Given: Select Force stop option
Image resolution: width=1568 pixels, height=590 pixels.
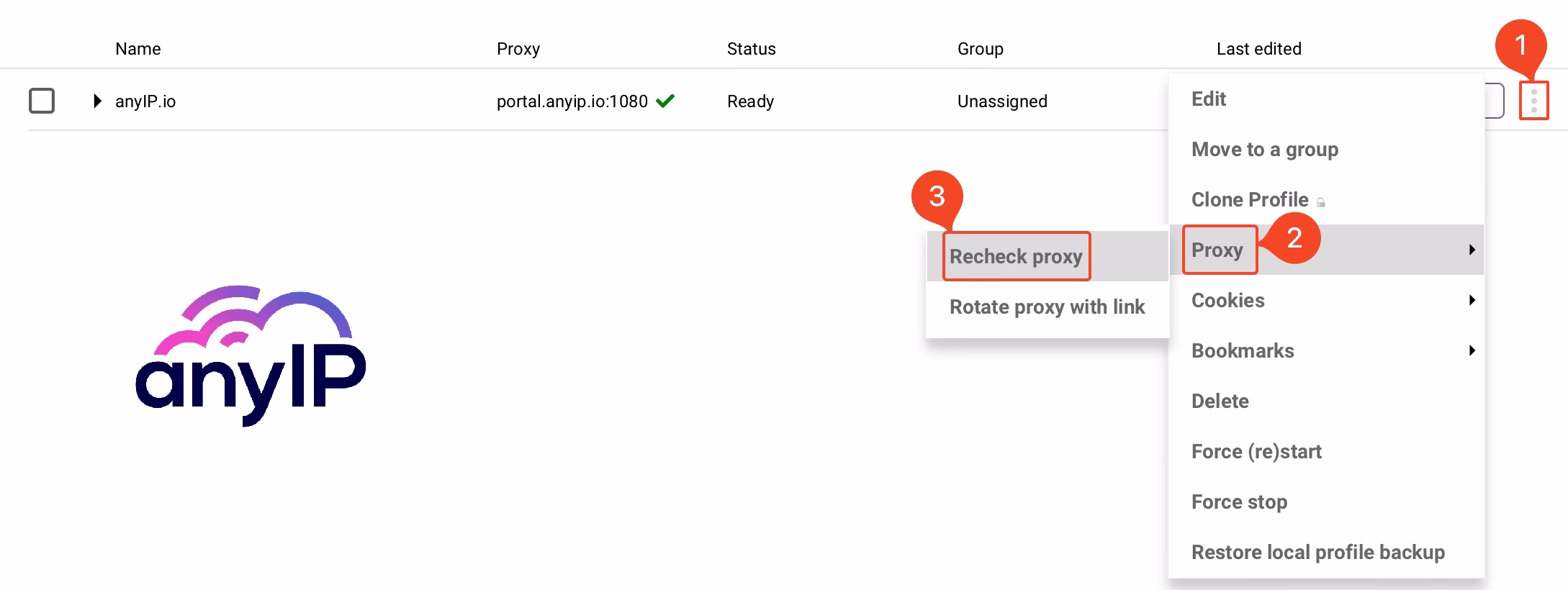Looking at the screenshot, I should pyautogui.click(x=1239, y=501).
